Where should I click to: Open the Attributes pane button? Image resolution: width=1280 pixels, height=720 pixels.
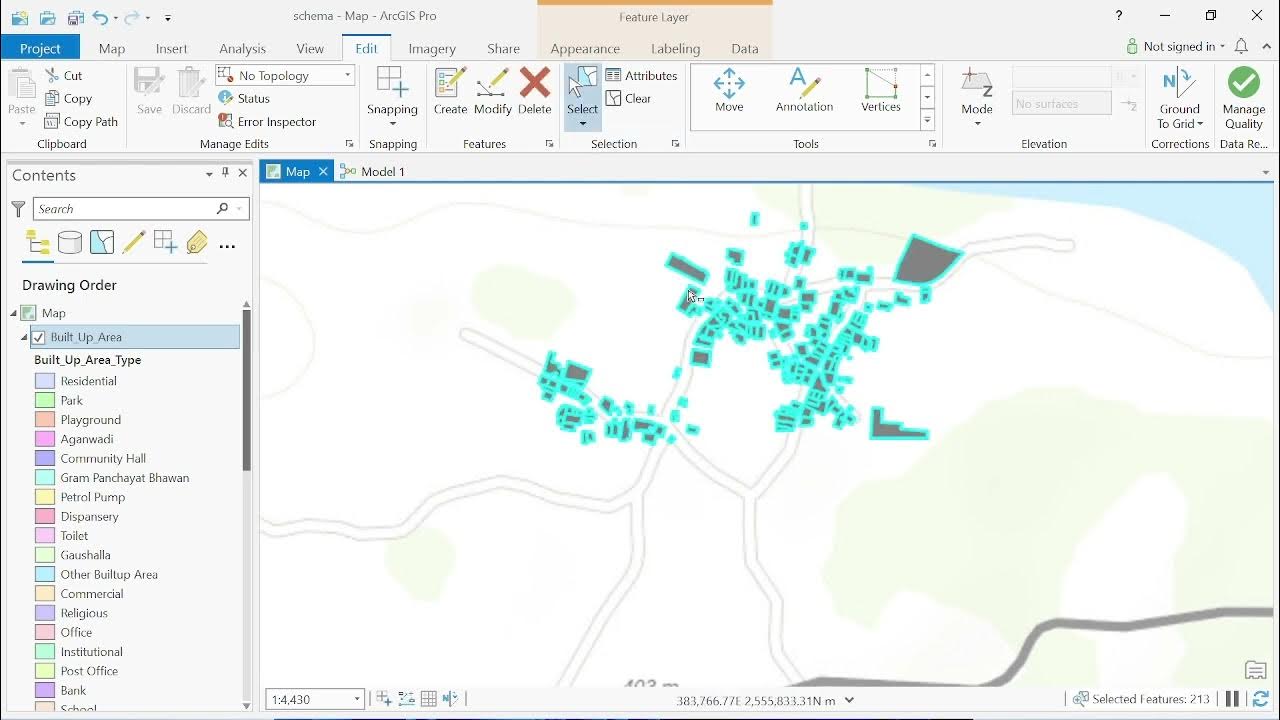click(641, 75)
